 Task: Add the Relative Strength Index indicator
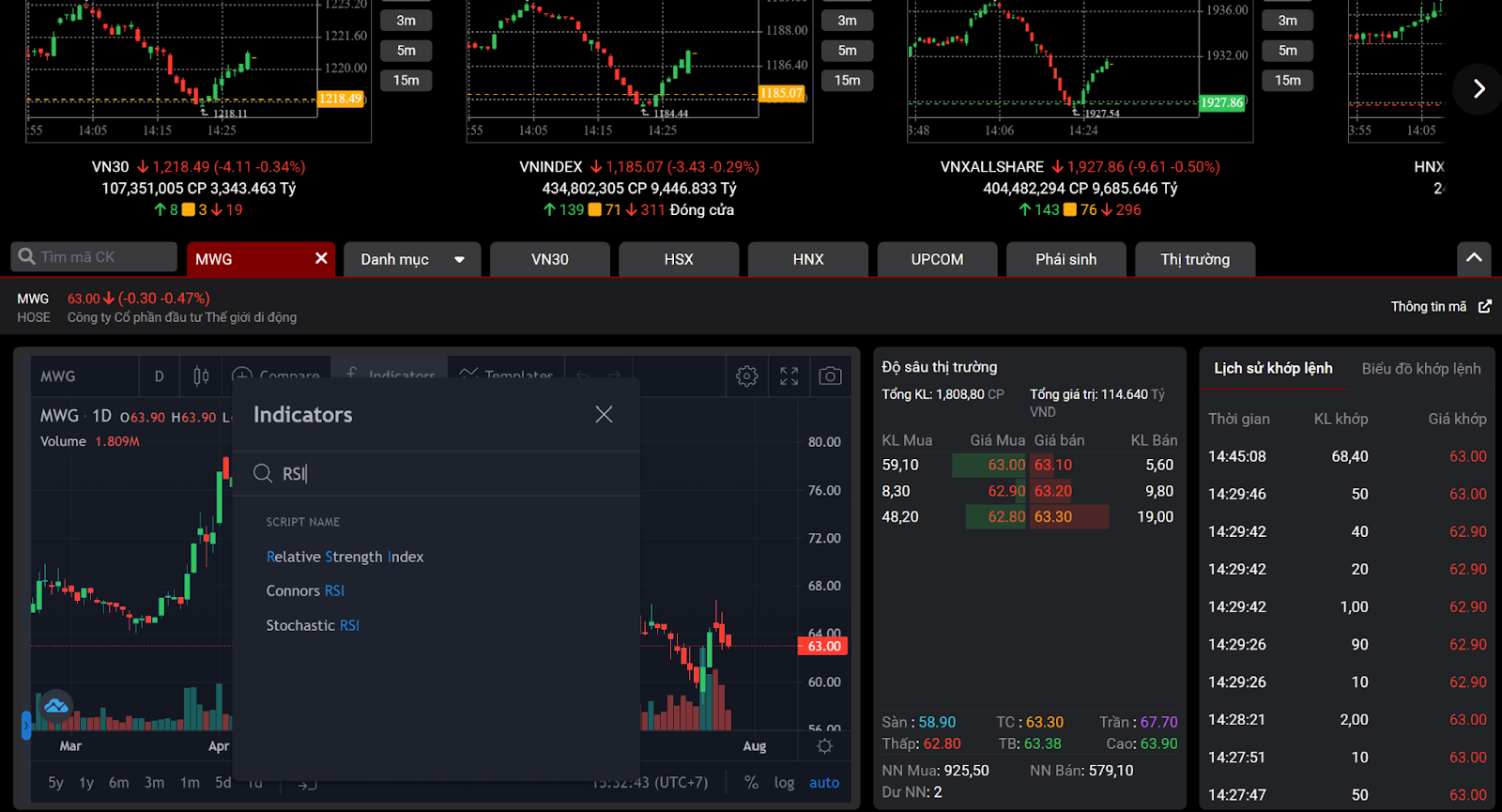click(345, 557)
